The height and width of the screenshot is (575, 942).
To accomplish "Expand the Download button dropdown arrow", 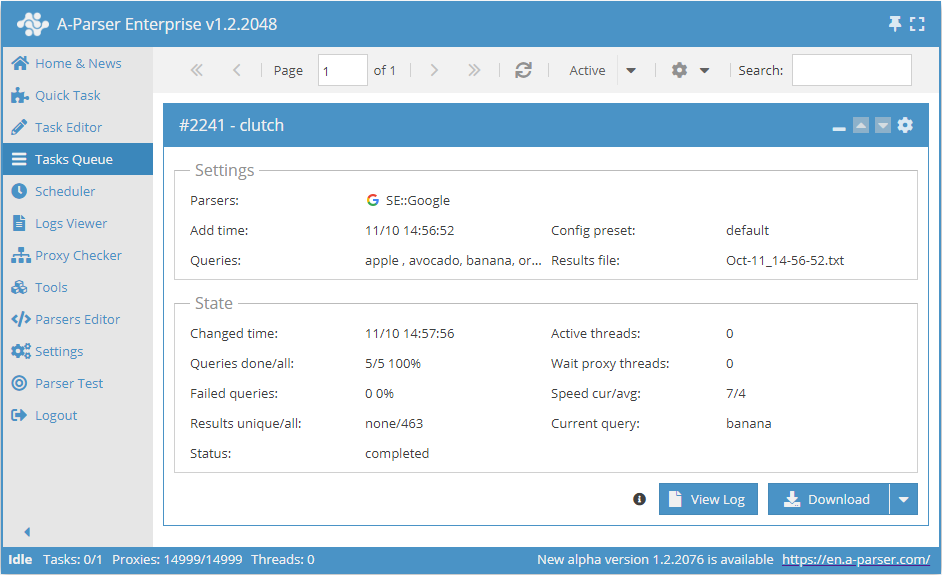I will pyautogui.click(x=904, y=499).
